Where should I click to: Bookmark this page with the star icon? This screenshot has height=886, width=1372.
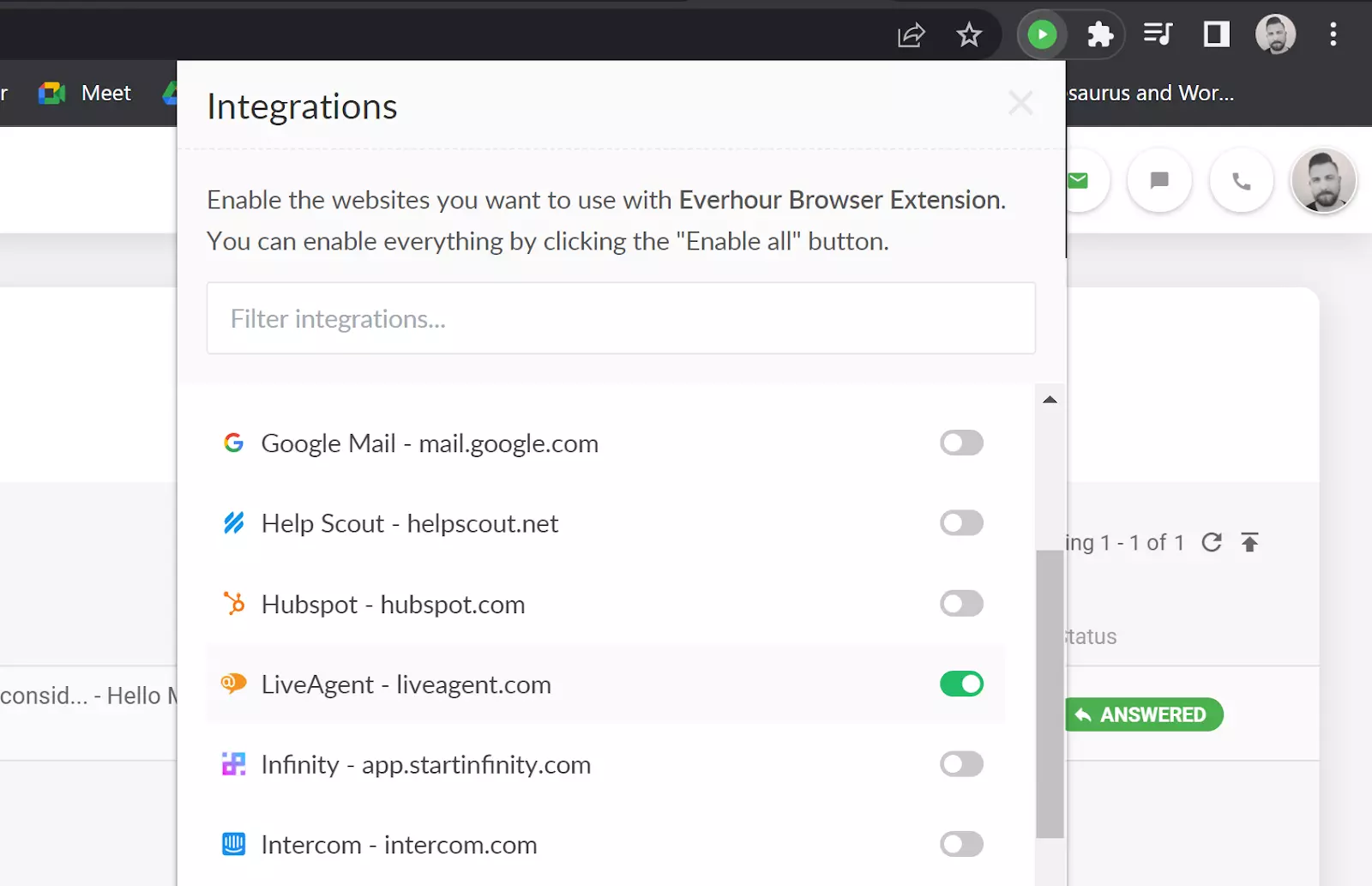[969, 35]
